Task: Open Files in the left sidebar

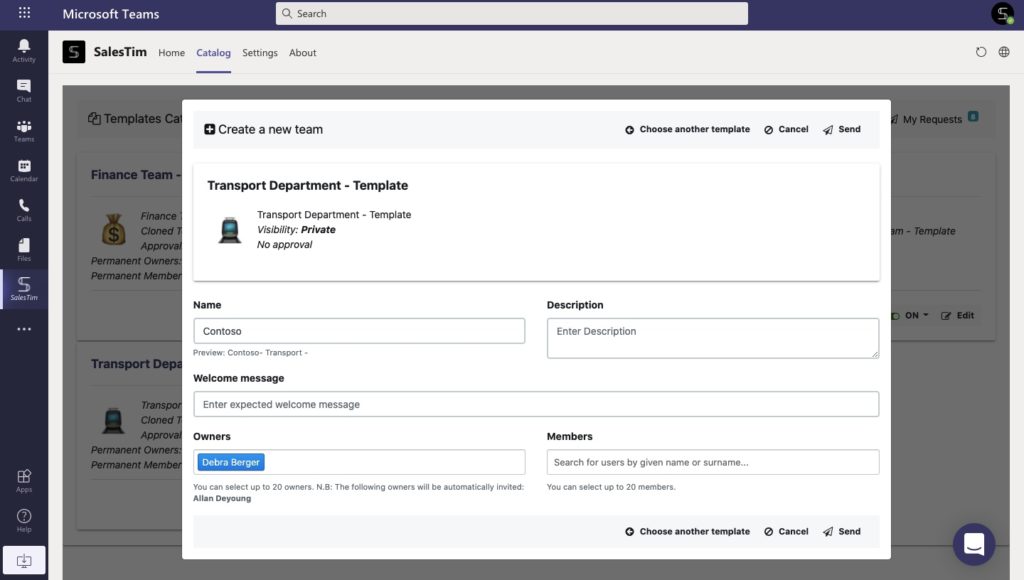Action: click(x=24, y=250)
